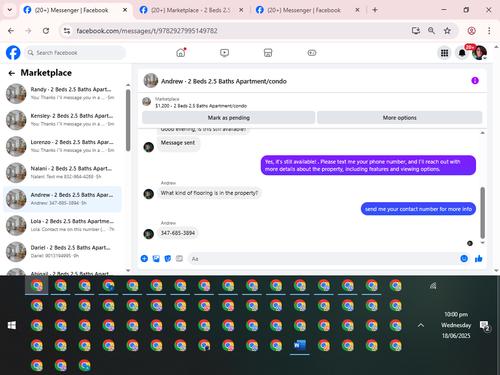The image size is (500, 375).
Task: Close the Marketplace - 2 Beds tab
Action: pos(241,10)
